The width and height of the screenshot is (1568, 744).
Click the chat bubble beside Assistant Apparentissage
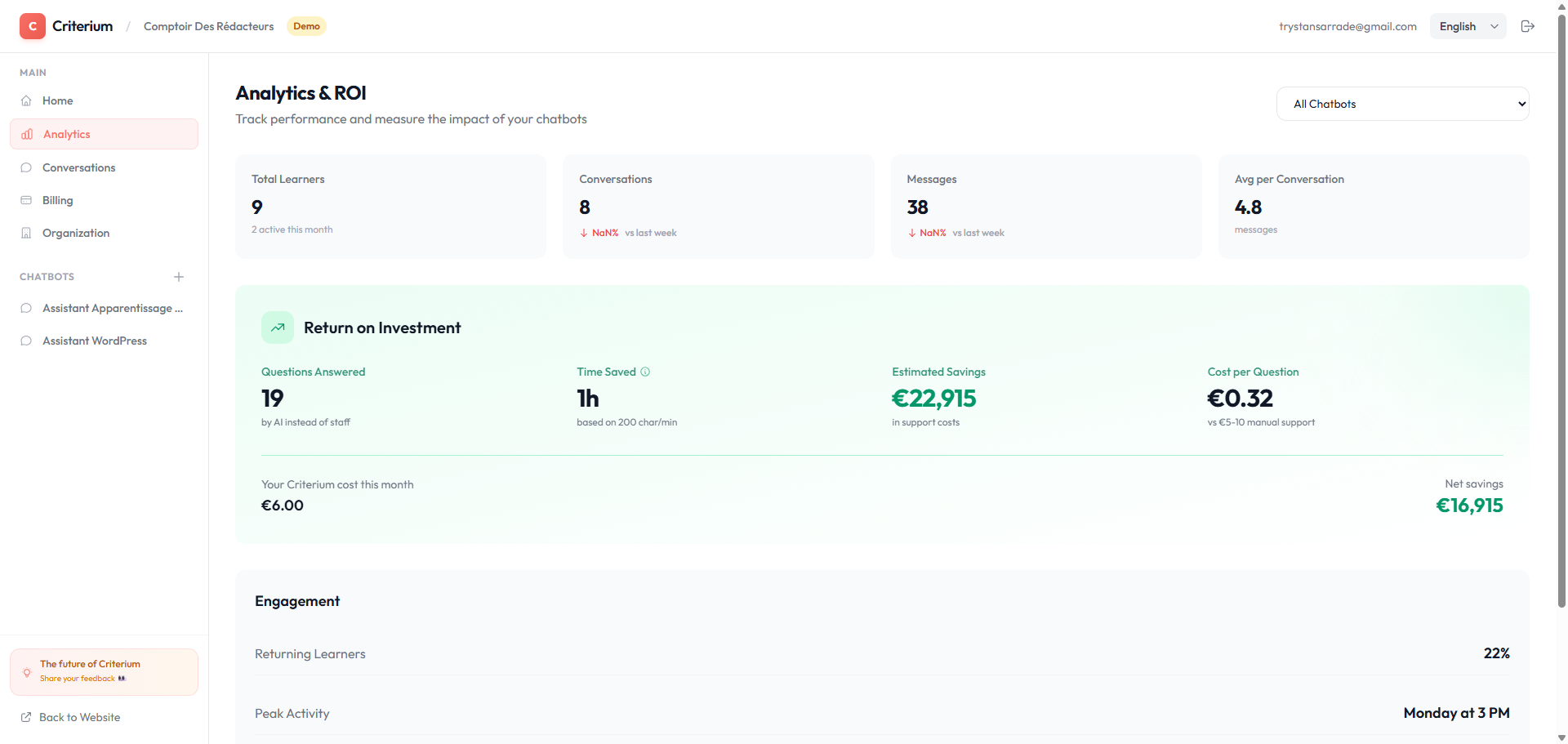tap(25, 308)
